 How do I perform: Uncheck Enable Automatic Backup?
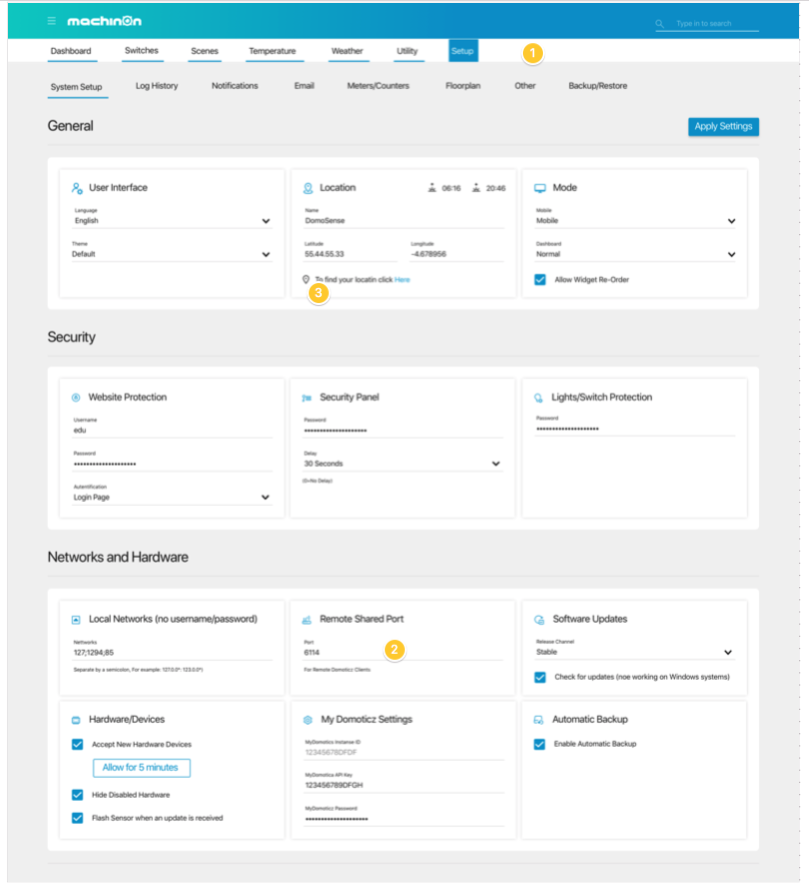click(538, 743)
